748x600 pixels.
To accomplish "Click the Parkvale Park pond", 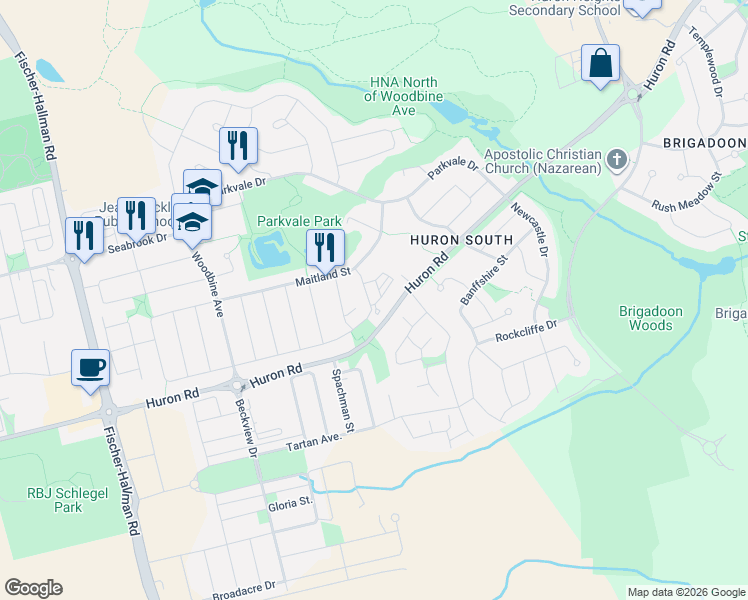I will tap(270, 250).
